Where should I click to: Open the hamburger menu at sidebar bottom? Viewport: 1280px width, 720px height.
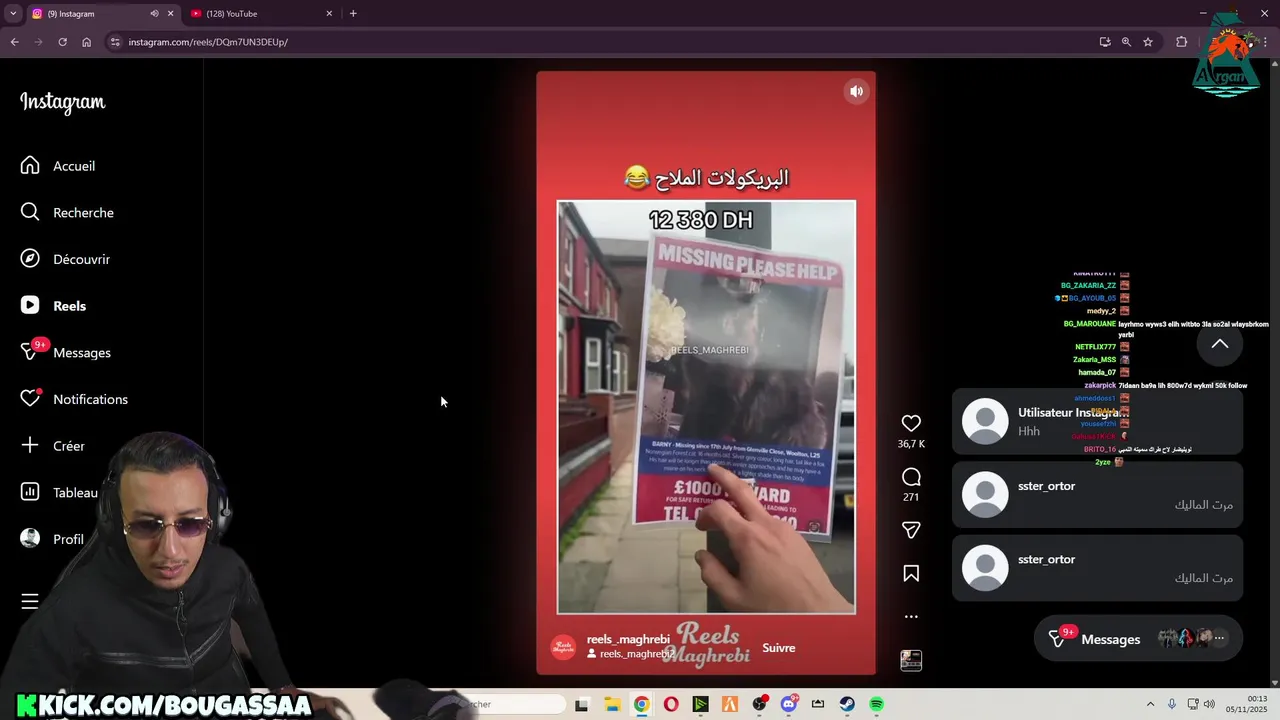click(x=30, y=601)
